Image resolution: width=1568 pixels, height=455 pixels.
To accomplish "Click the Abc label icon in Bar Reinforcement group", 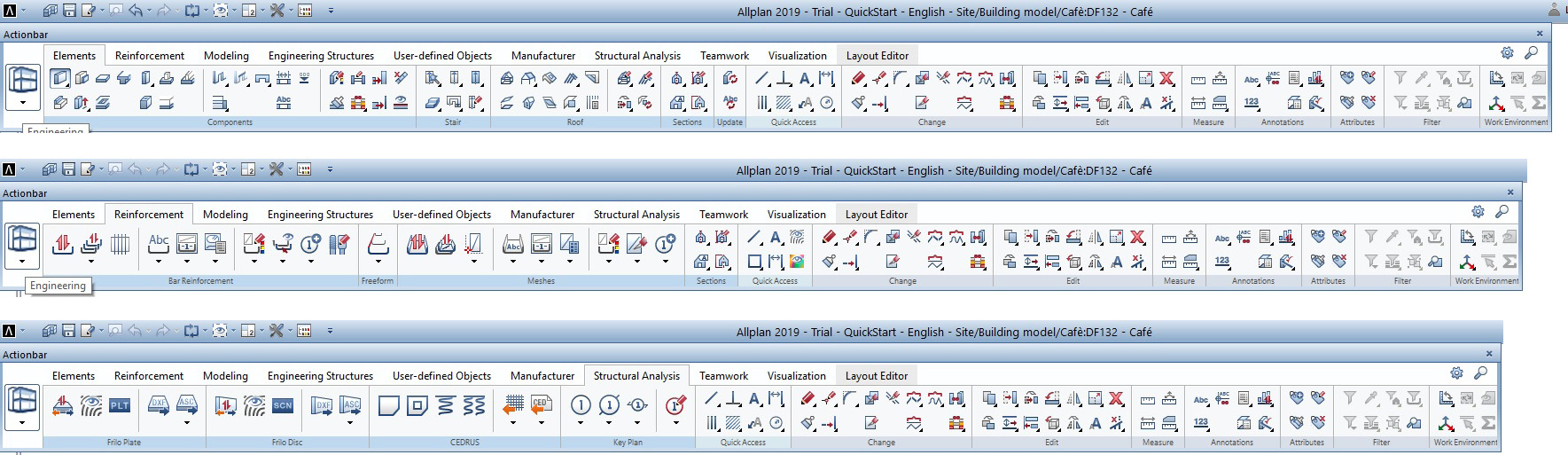I will click(x=158, y=241).
